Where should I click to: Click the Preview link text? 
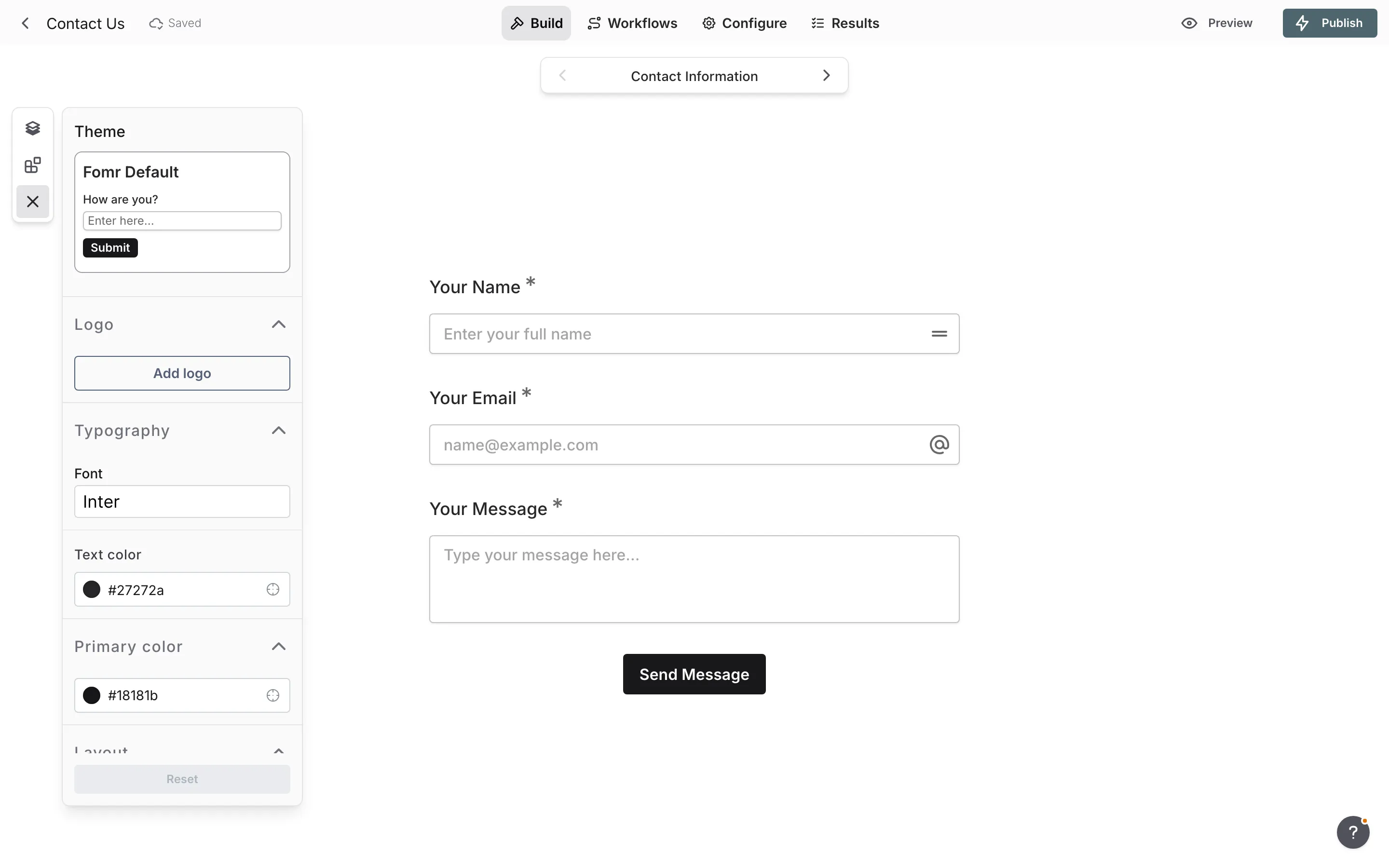click(x=1230, y=23)
